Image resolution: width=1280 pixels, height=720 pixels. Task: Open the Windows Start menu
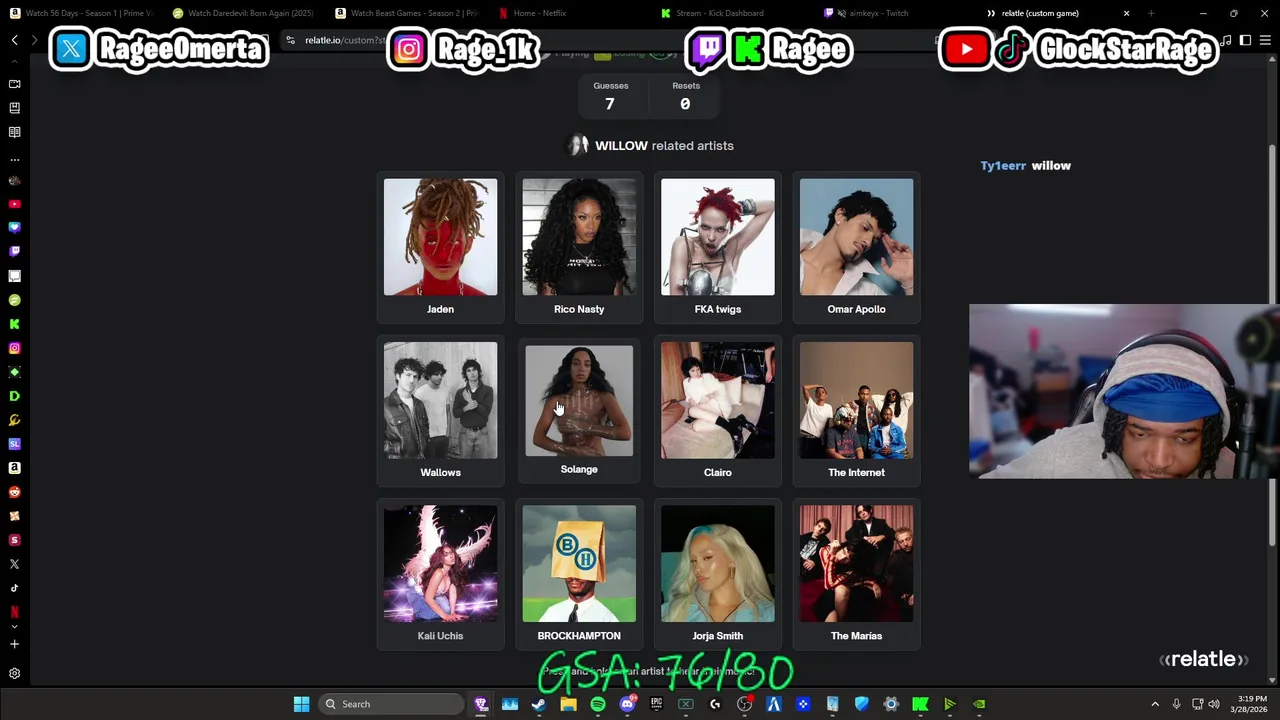pos(301,704)
